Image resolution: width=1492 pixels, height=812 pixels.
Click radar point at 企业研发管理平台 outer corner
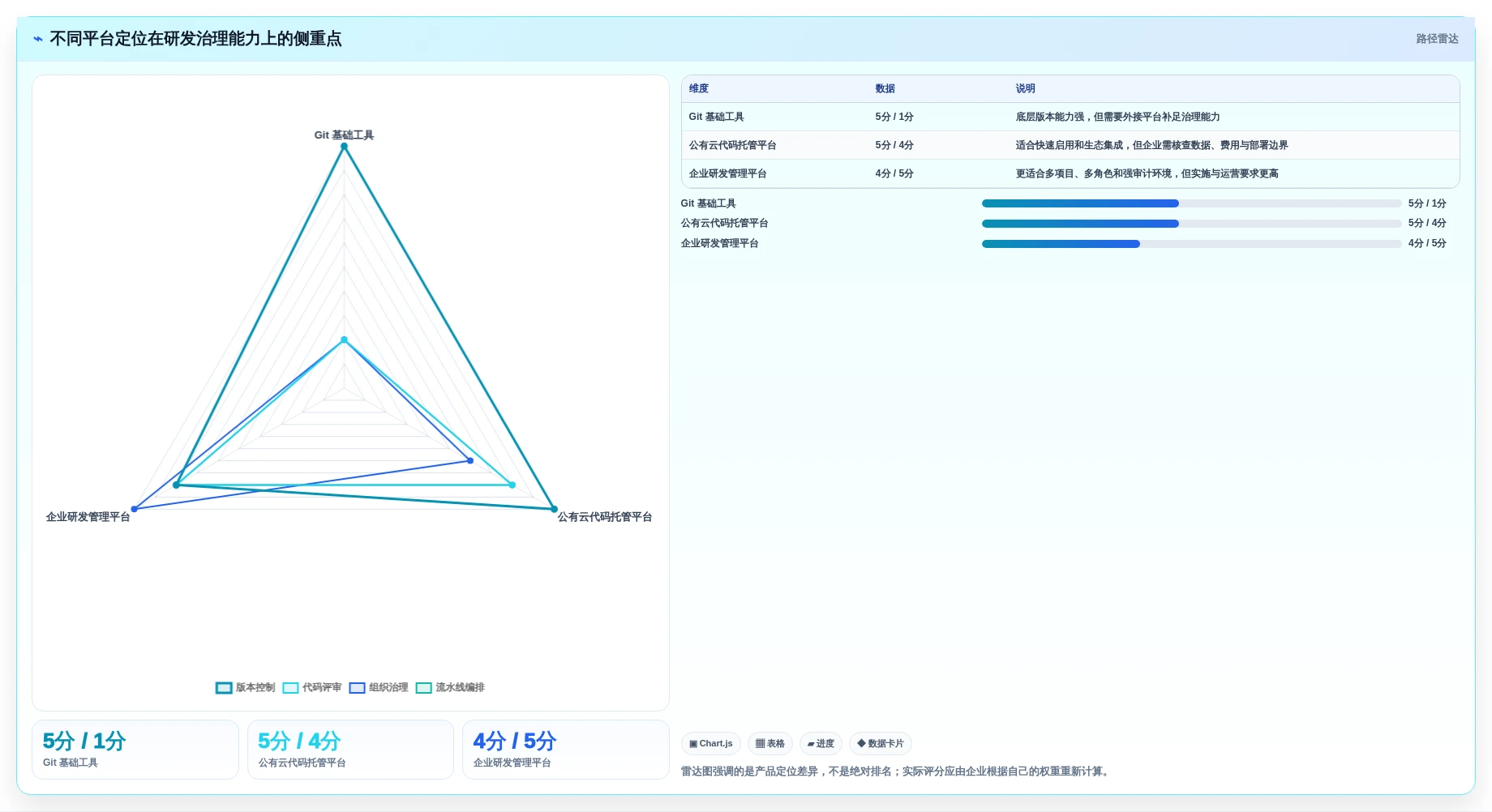pos(134,510)
